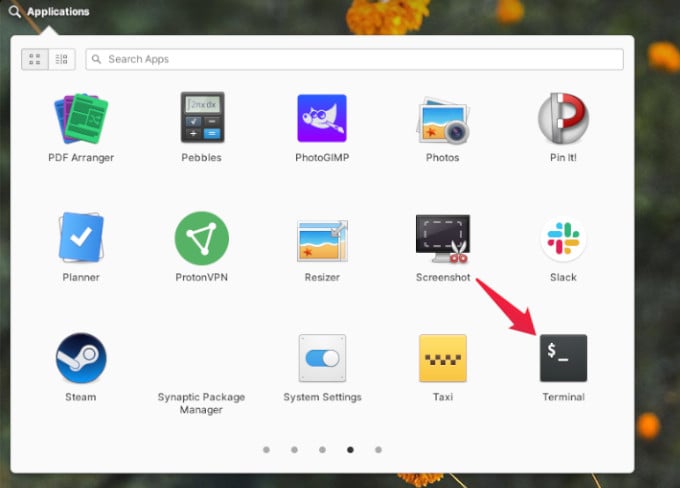This screenshot has width=680, height=488.
Task: Switch to grid view
Action: (x=35, y=59)
